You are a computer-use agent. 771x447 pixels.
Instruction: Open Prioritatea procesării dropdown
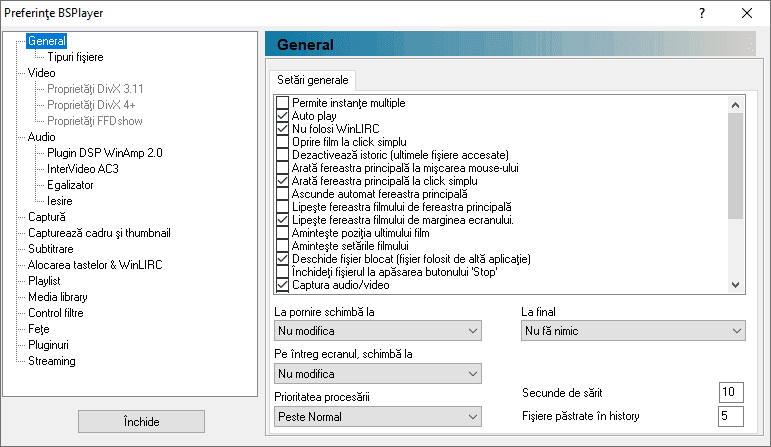point(378,417)
